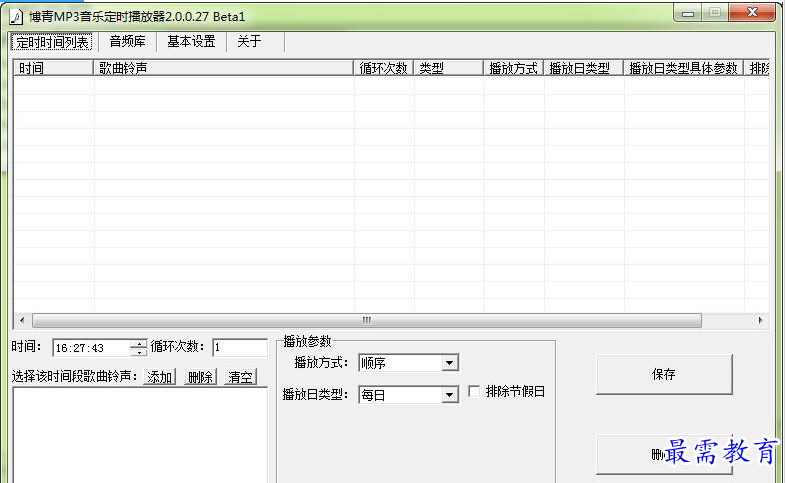786x483 pixels.
Task: Switch to the 定时时间列表 tab
Action: (x=52, y=42)
